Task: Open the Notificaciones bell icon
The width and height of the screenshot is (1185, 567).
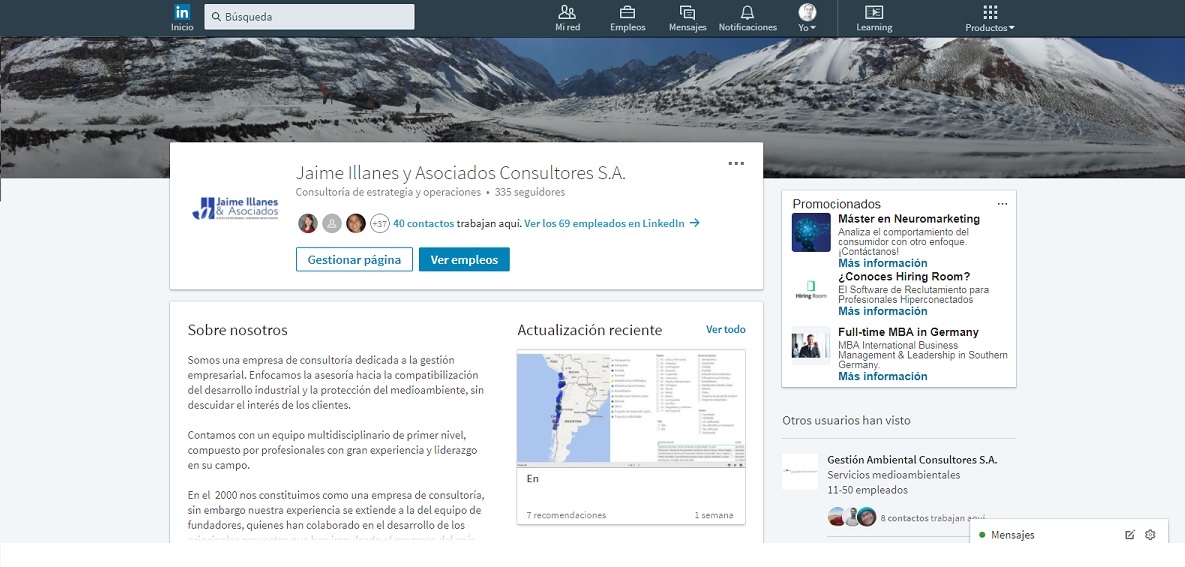Action: (x=747, y=12)
